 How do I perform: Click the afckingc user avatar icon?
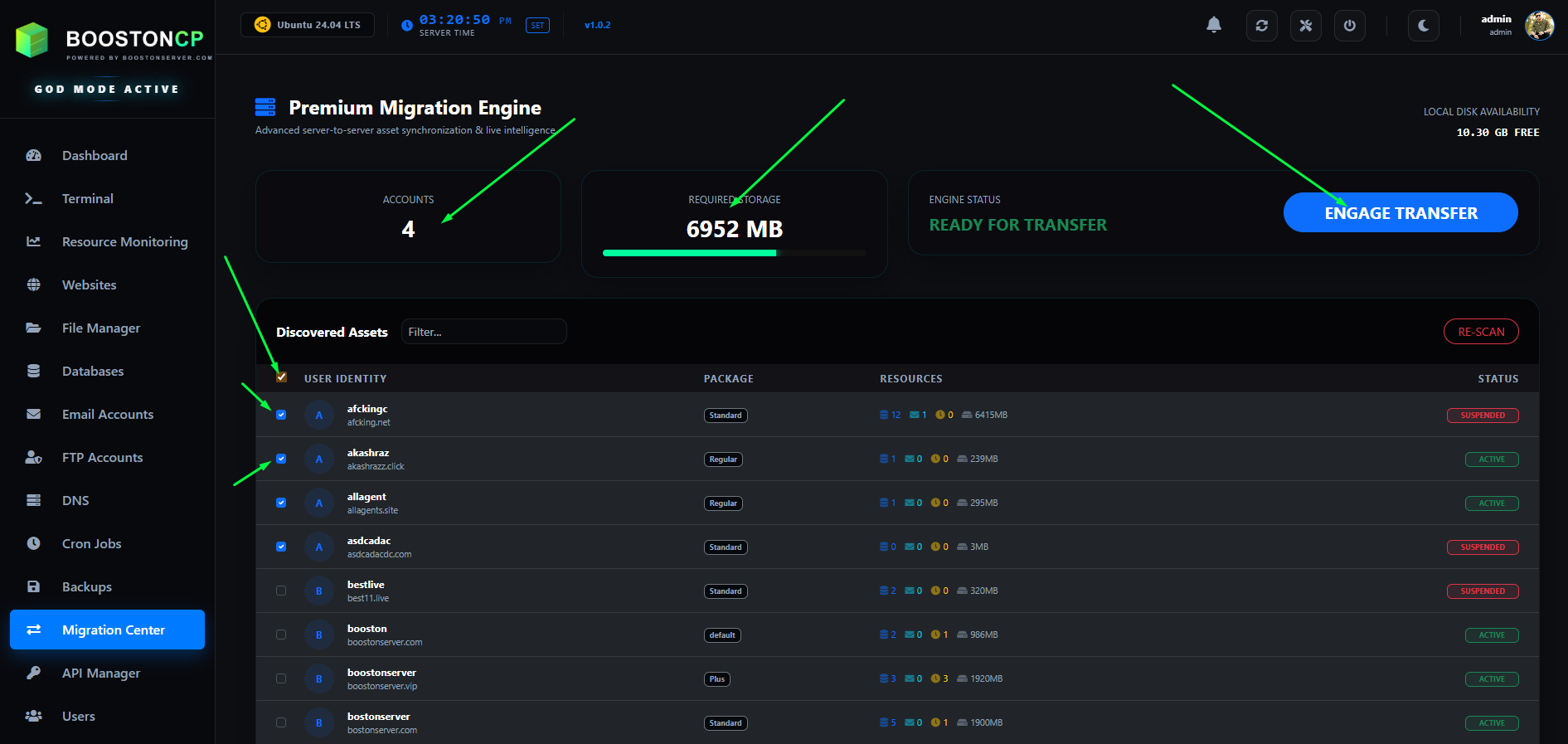pos(318,416)
